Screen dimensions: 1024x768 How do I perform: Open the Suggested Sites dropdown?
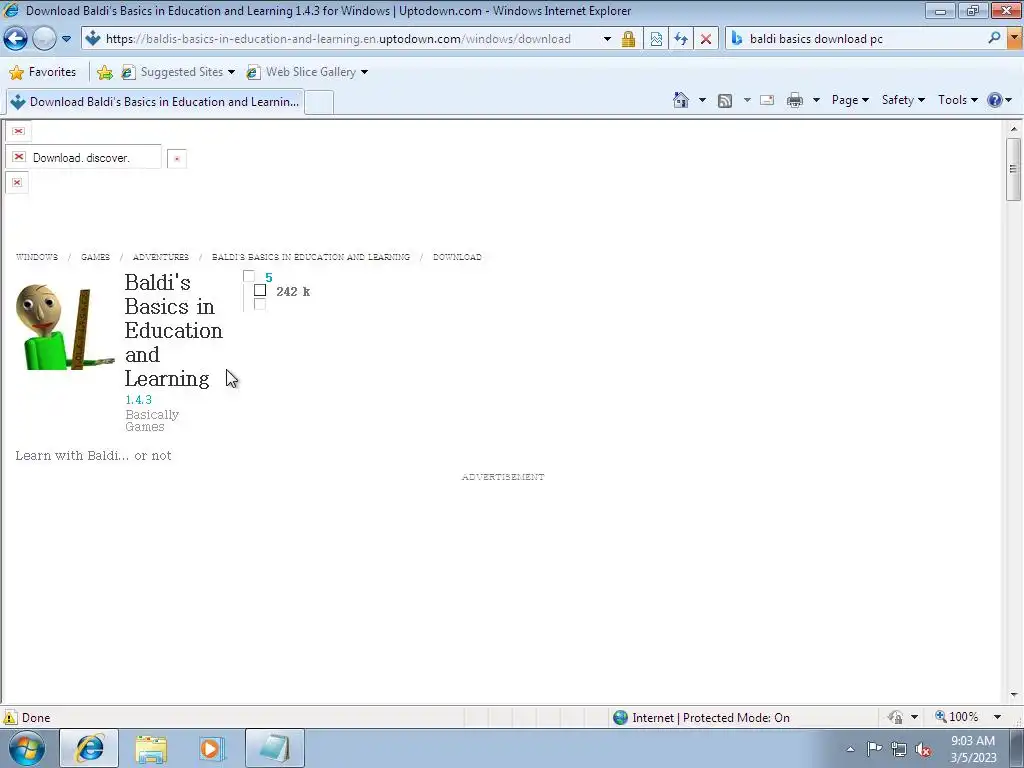coord(178,72)
